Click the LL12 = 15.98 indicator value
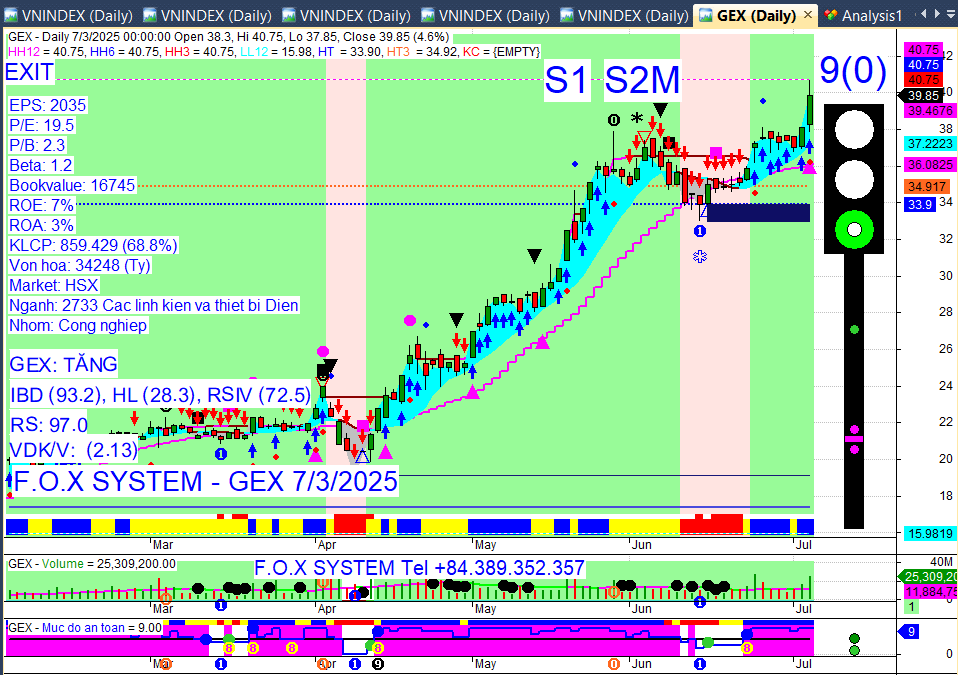This screenshot has width=958, height=675. tap(276, 52)
